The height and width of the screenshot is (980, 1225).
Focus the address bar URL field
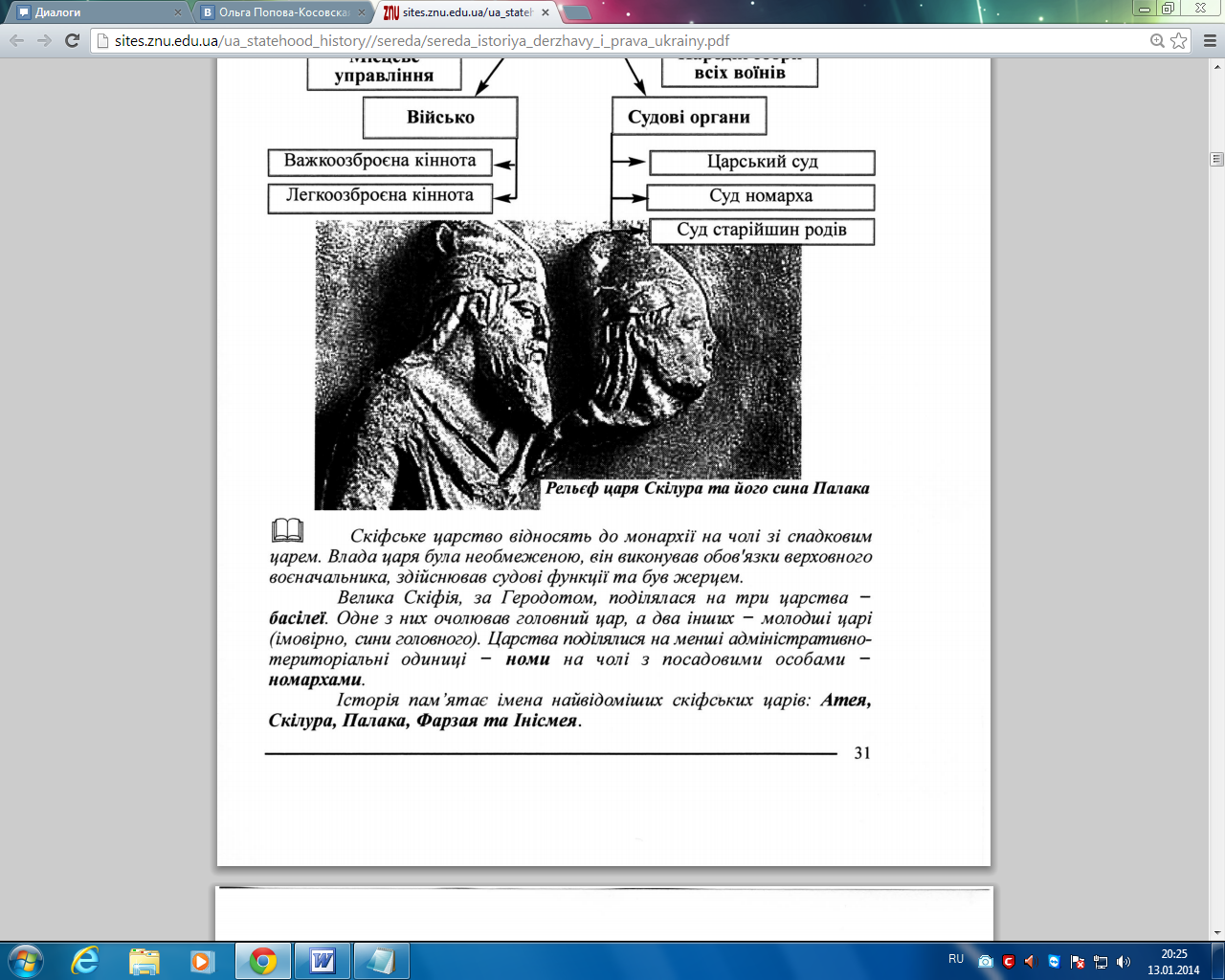[622, 40]
